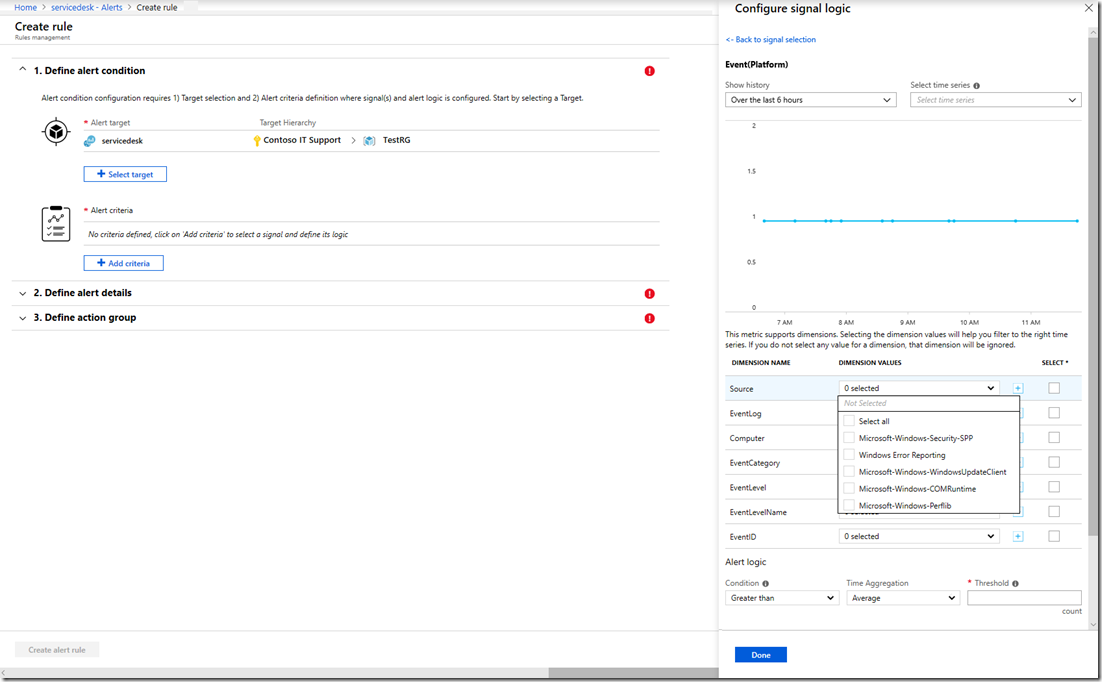Open the Time Aggregation dropdown
1102x682 pixels.
903,598
